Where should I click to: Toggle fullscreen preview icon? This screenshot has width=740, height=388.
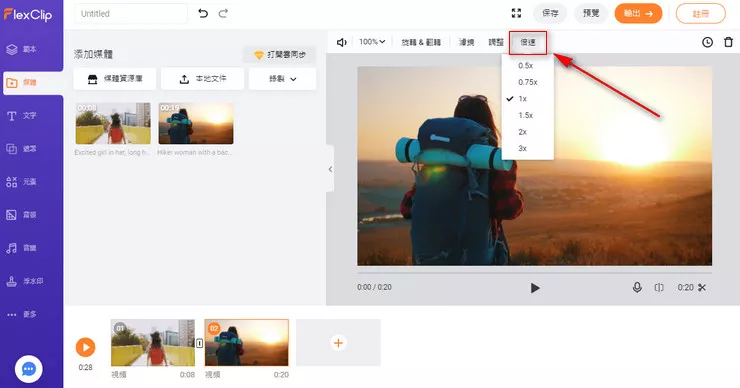point(516,13)
